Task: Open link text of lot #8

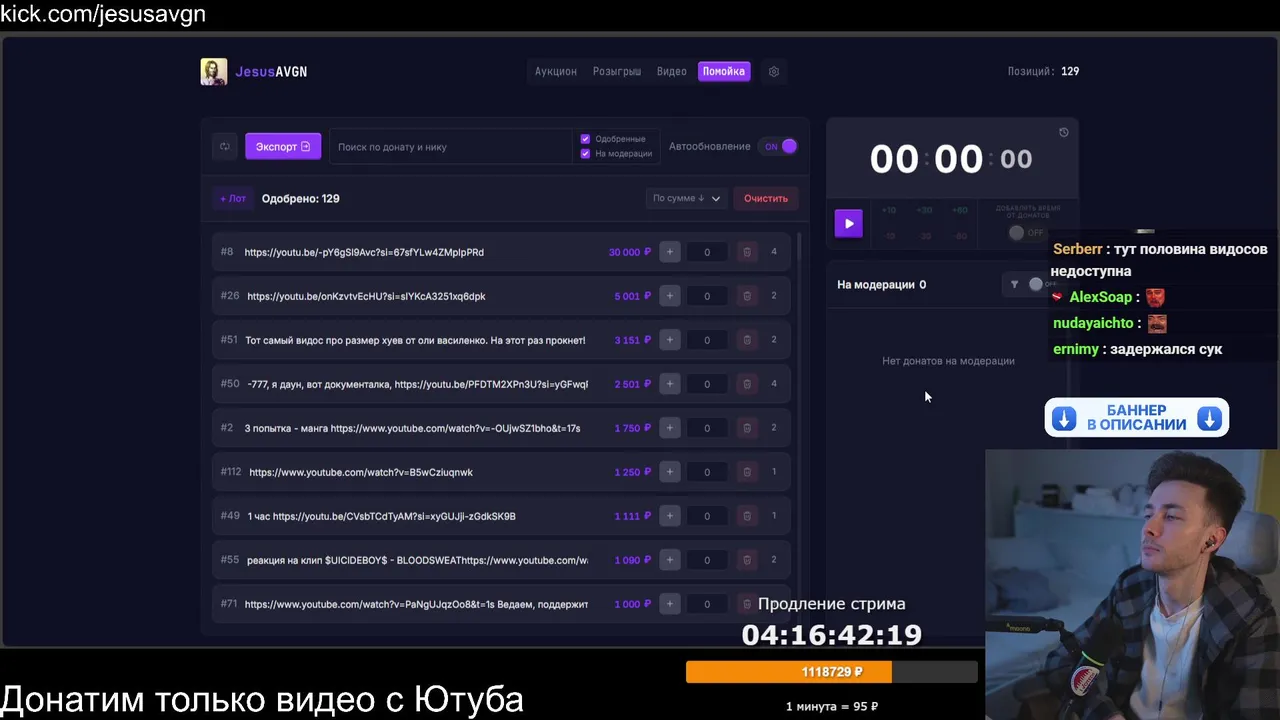Action: coord(364,252)
